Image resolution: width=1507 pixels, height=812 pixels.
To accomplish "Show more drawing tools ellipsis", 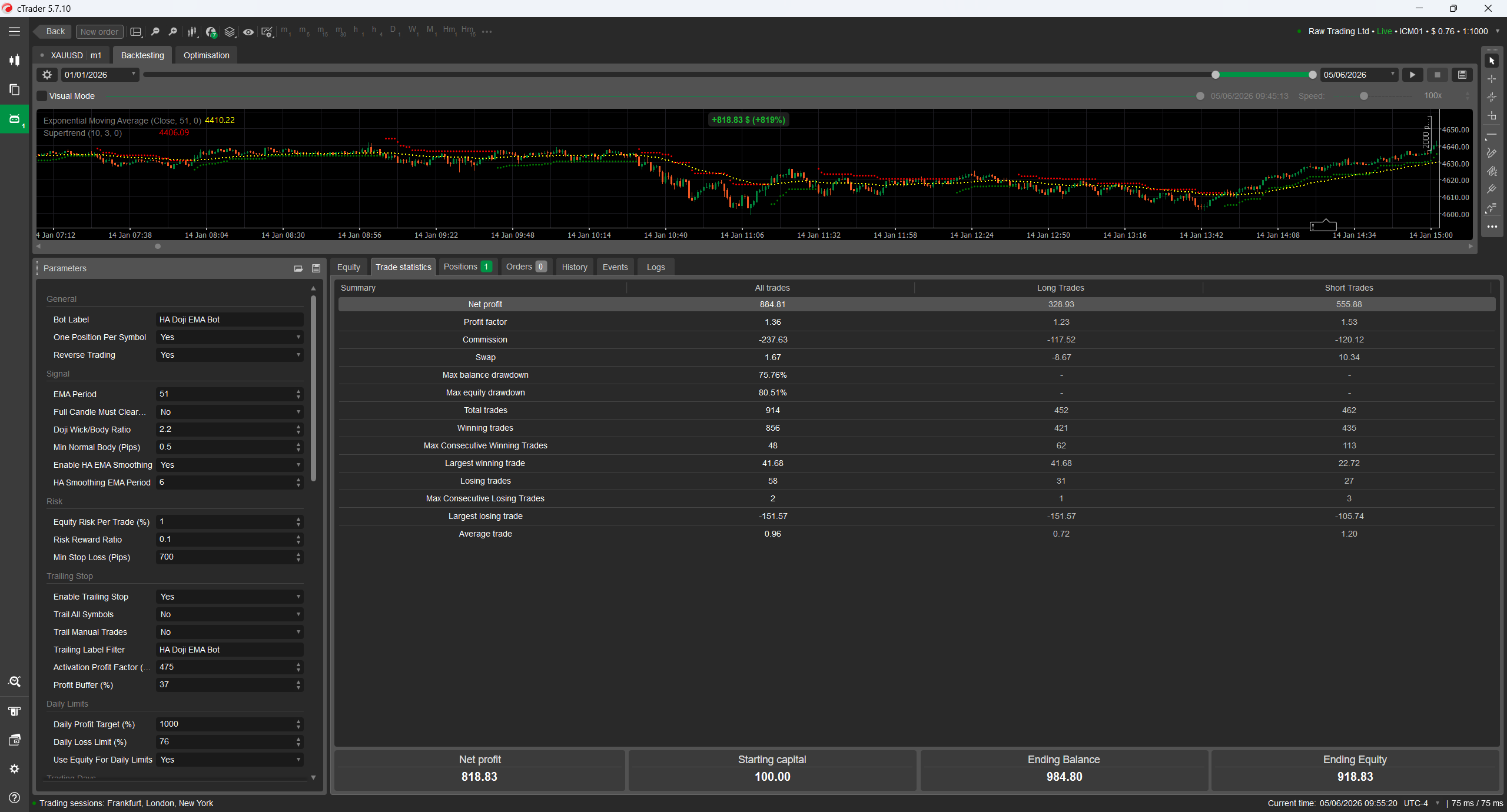I will click(1492, 227).
